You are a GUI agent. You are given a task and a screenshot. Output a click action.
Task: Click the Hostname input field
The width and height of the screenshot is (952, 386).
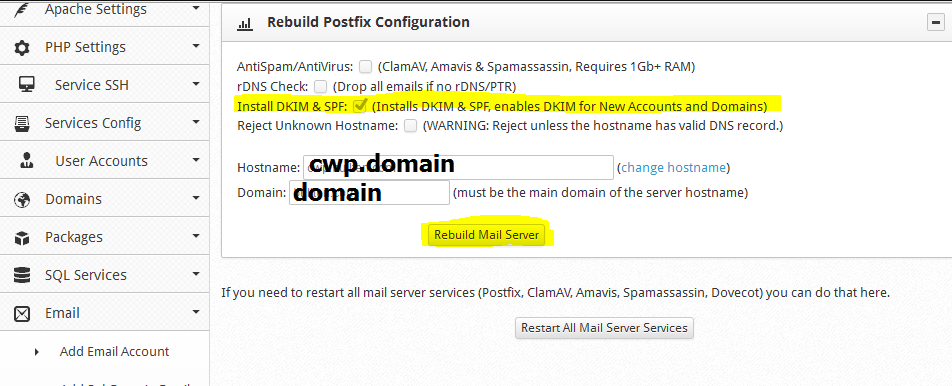(x=458, y=168)
